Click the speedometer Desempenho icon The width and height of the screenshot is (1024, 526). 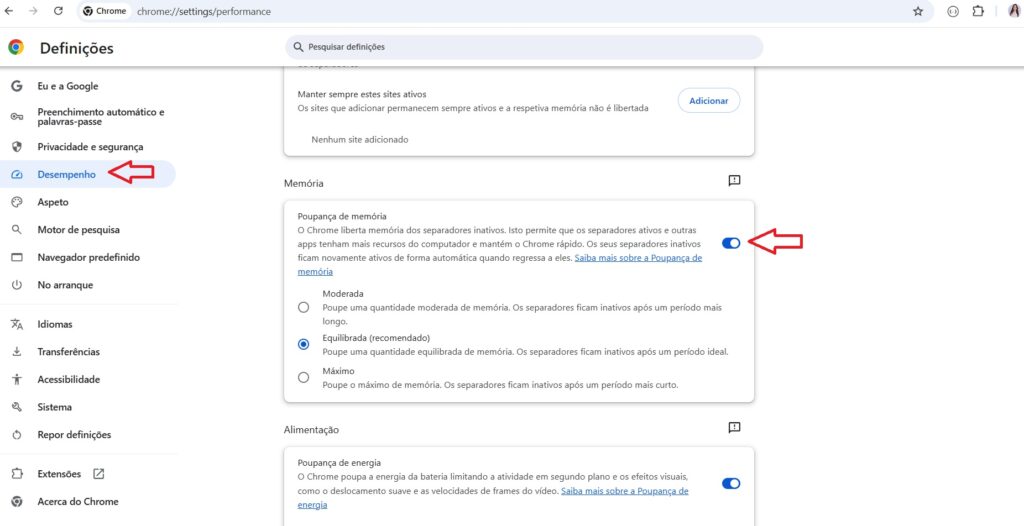point(17,174)
